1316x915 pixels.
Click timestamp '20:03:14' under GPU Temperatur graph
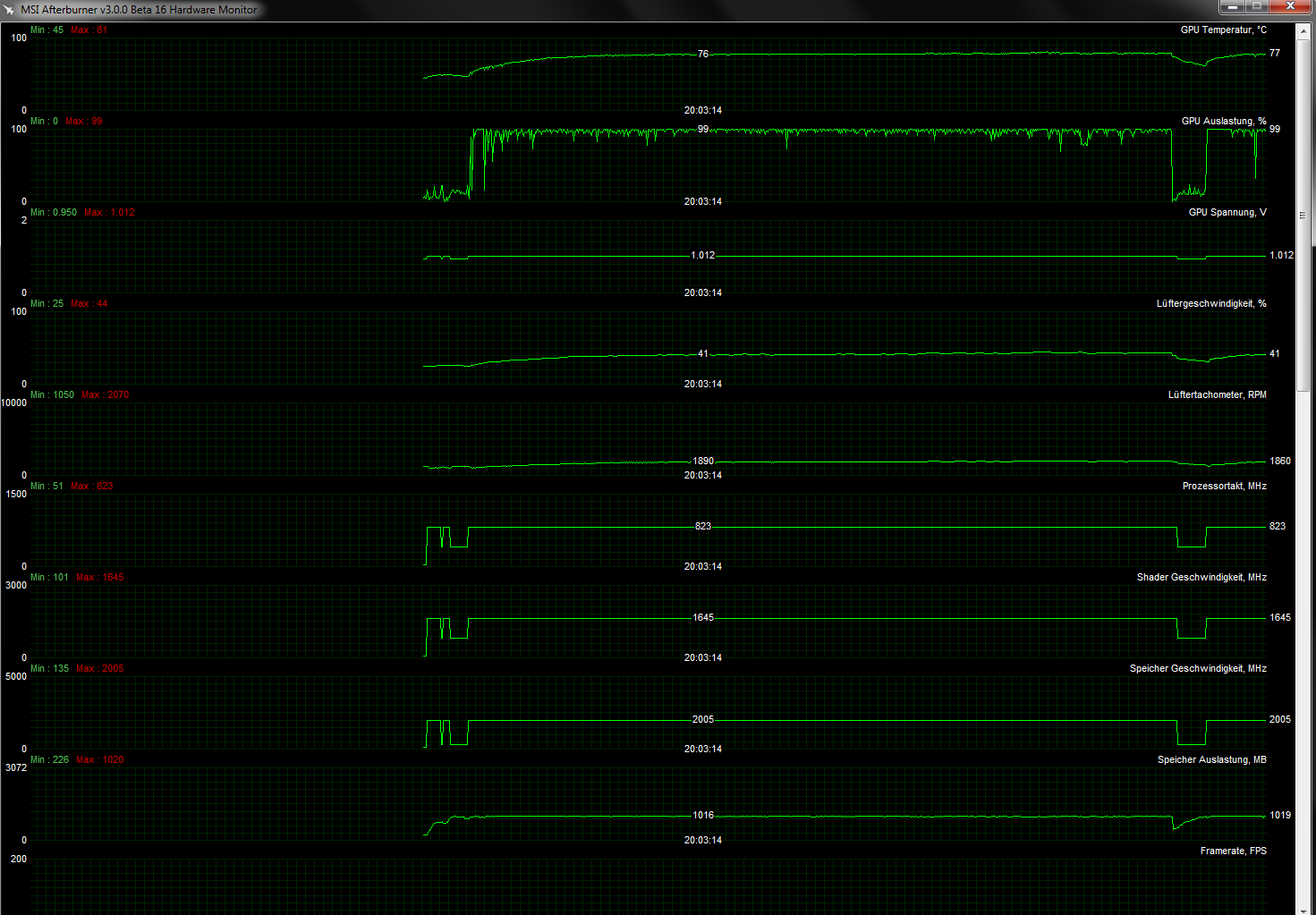coord(703,110)
